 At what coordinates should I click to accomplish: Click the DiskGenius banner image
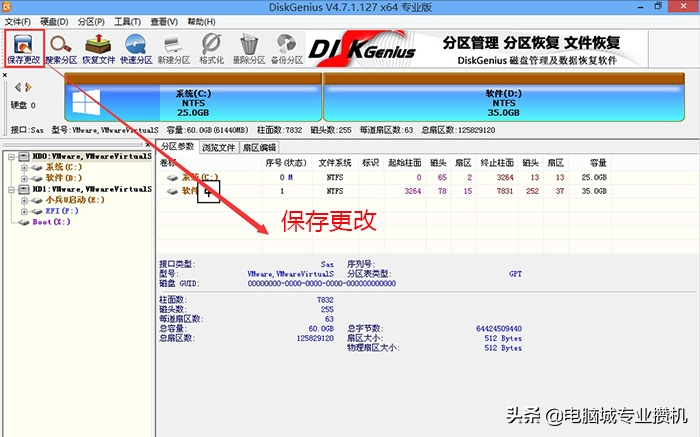[x=476, y=49]
